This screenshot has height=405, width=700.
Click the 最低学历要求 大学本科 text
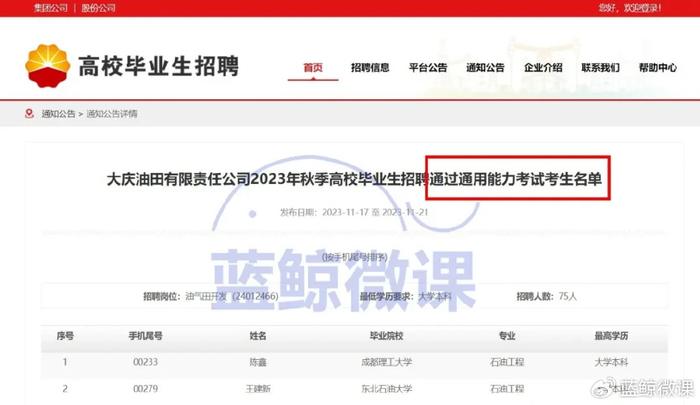click(x=406, y=296)
